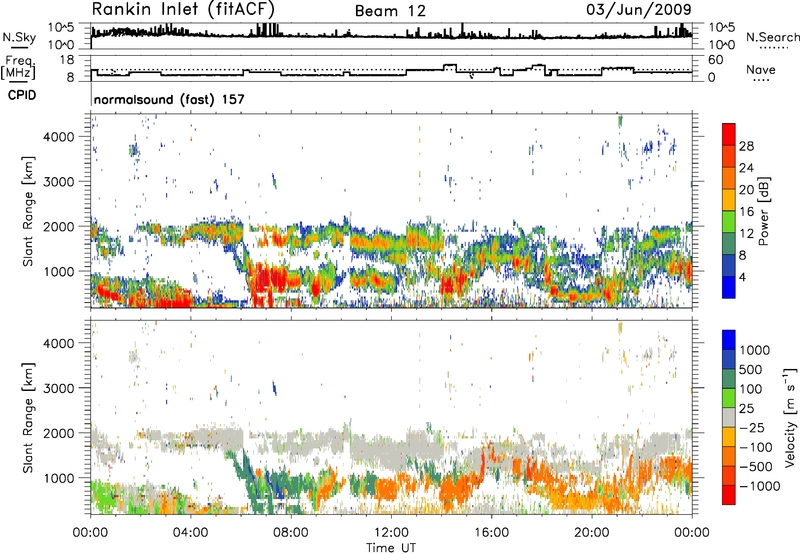Click the red top segment of the Power colorbar
This screenshot has height=554, width=800.
[729, 134]
